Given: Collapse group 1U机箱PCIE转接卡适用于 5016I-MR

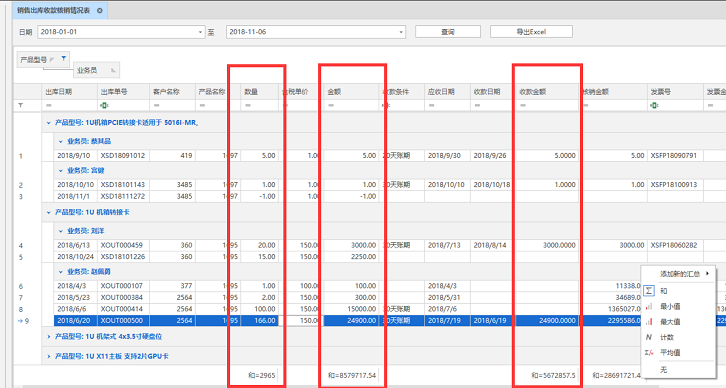Looking at the screenshot, I should tap(48, 123).
